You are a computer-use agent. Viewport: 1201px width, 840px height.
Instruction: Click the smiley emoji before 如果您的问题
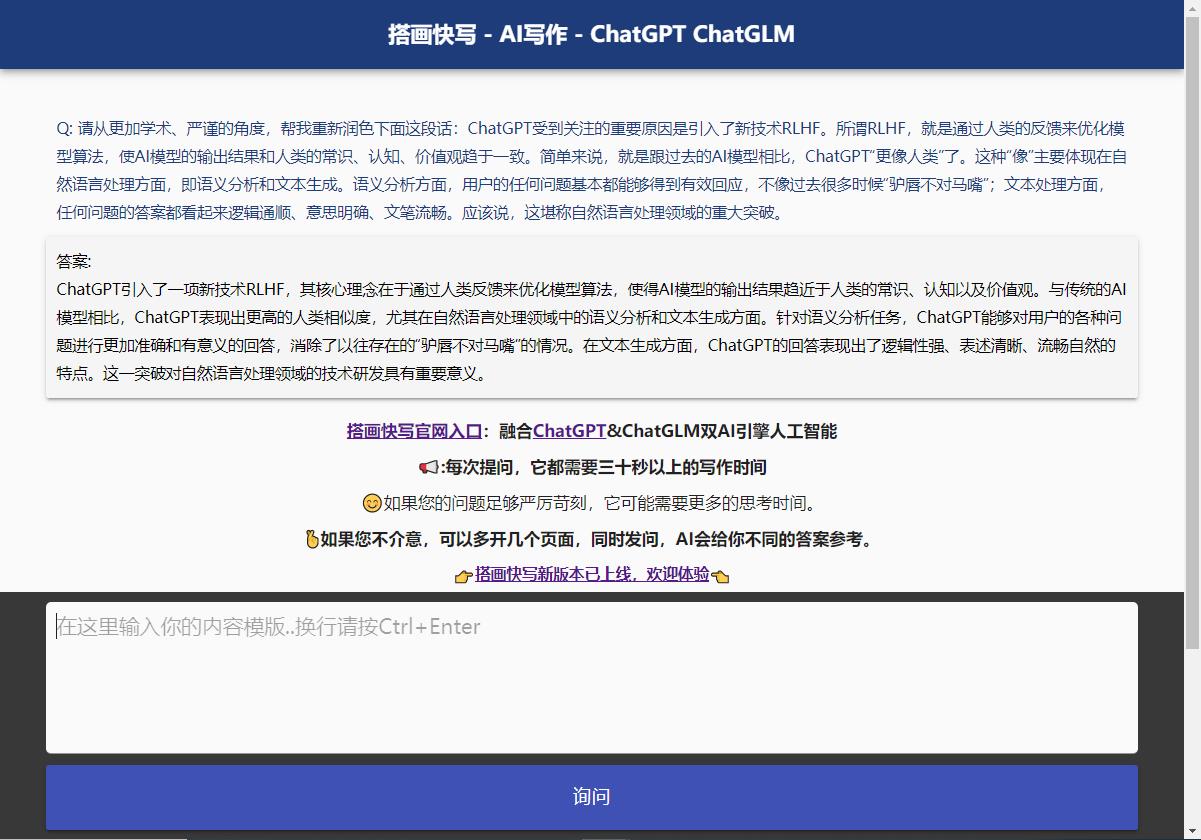point(372,503)
